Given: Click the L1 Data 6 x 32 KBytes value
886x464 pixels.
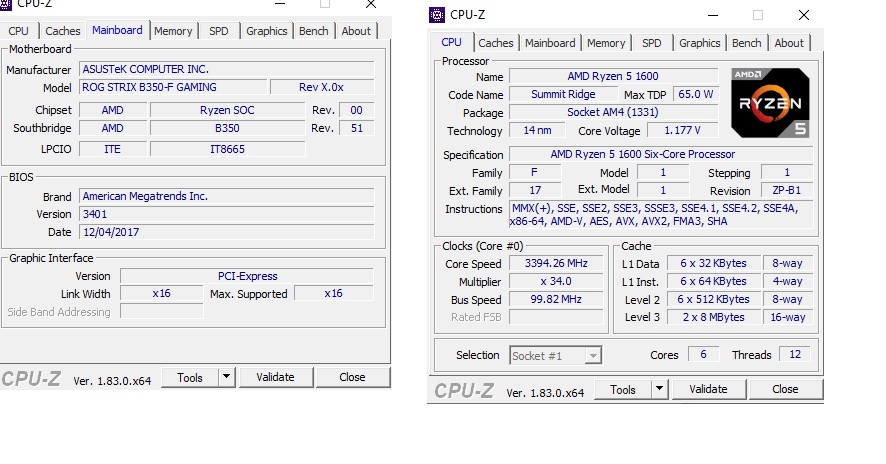Looking at the screenshot, I should pos(713,263).
